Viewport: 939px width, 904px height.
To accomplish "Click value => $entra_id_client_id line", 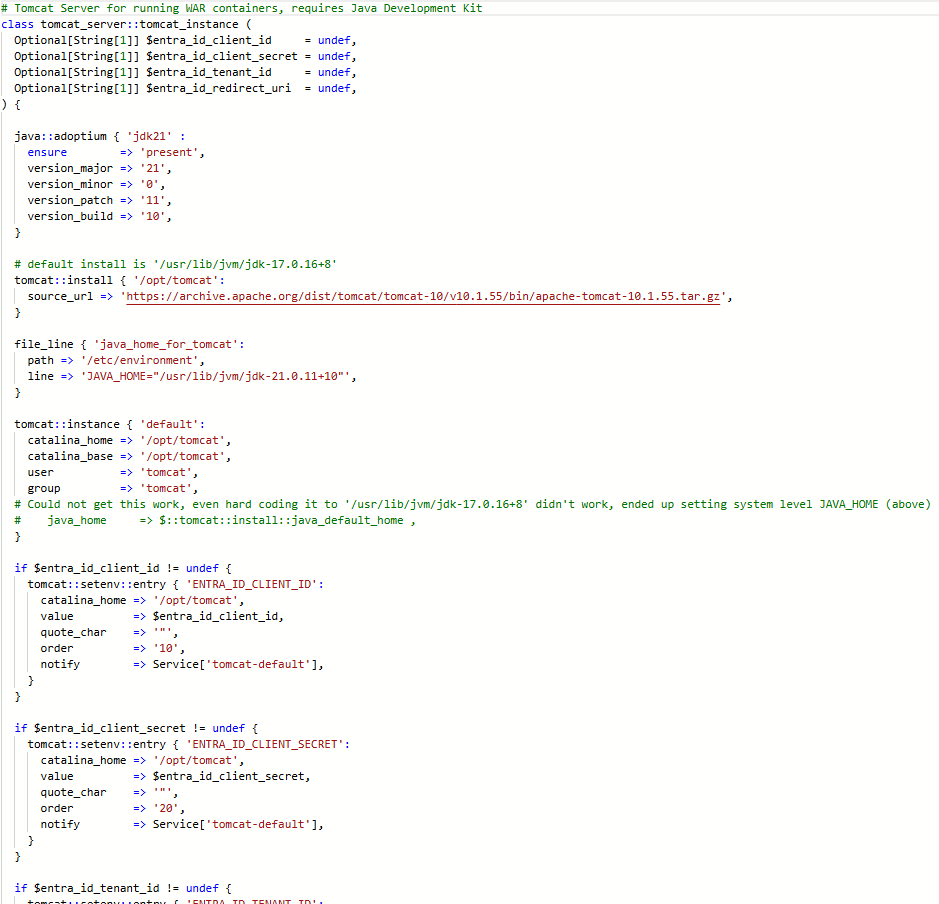I will 162,616.
